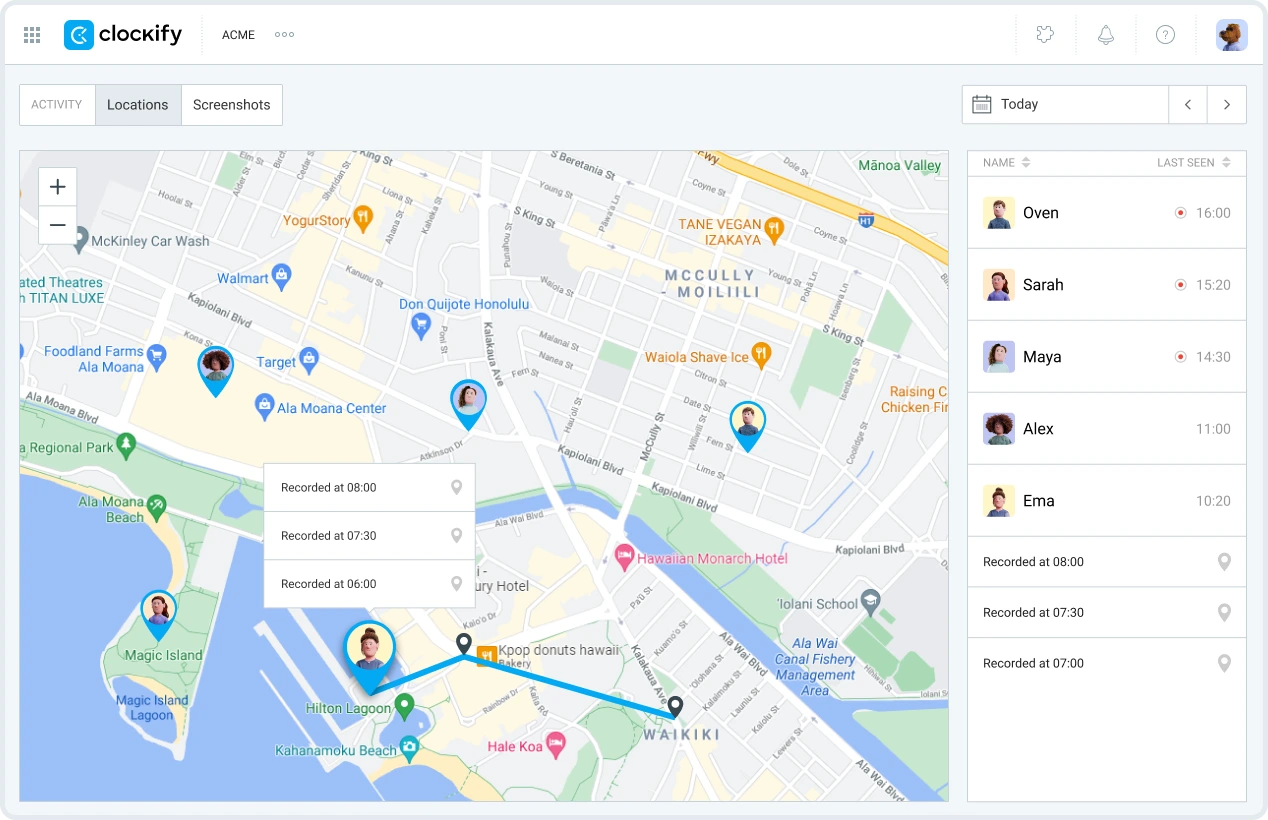Click the YogurStory restaurant pin
1268x820 pixels.
point(364,218)
